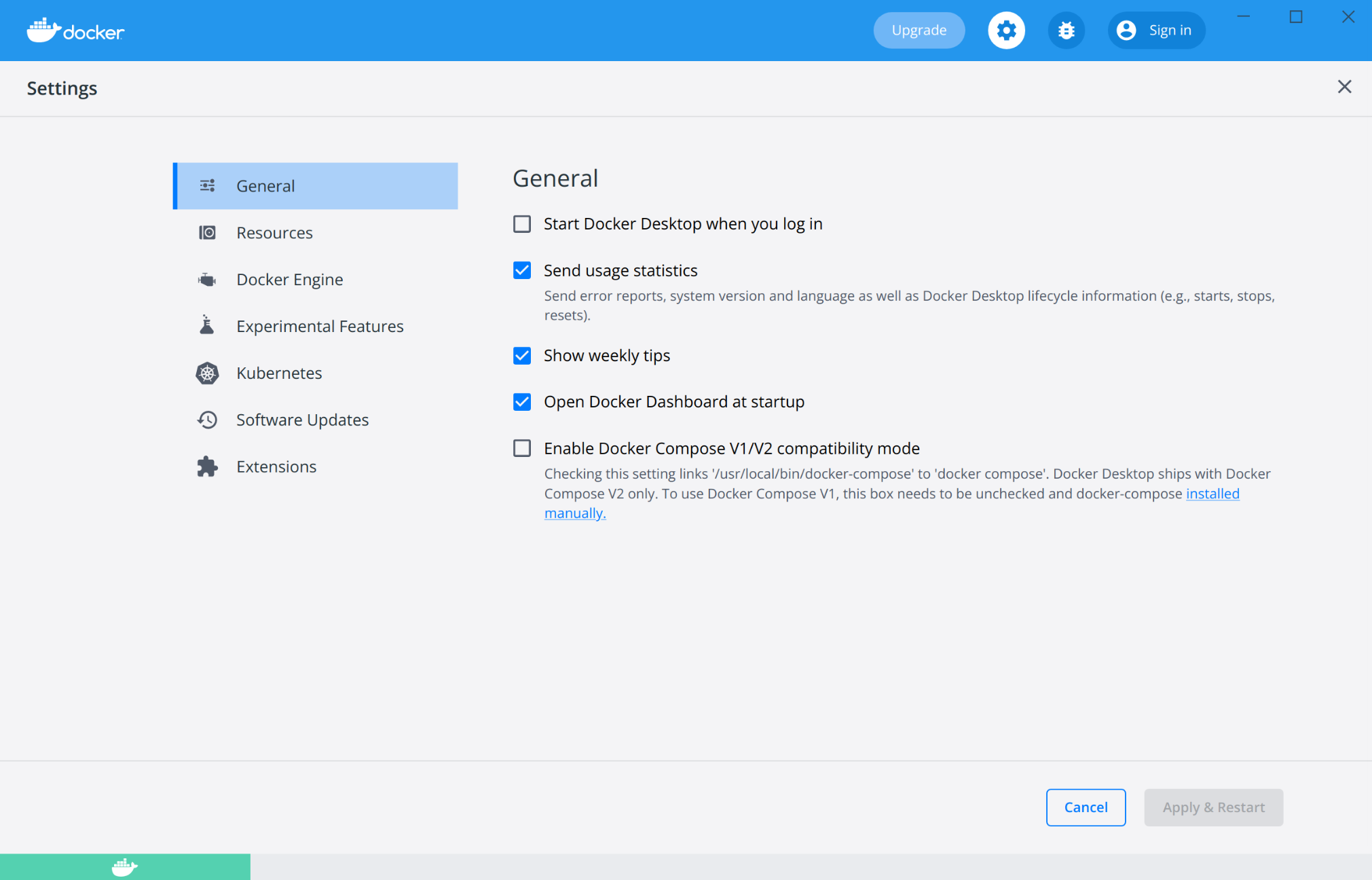
Task: Click the Experimental Features flask icon
Action: 207,326
